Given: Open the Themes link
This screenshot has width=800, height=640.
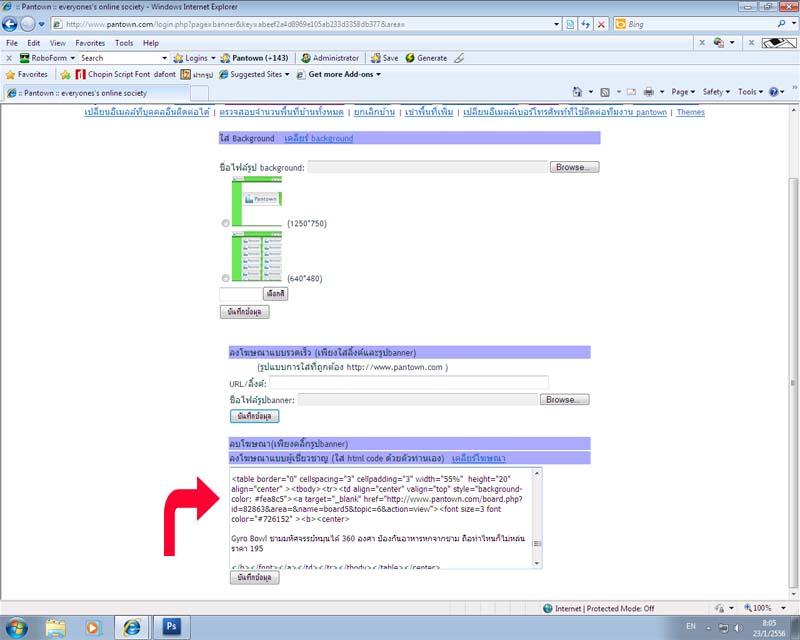Looking at the screenshot, I should pyautogui.click(x=690, y=112).
